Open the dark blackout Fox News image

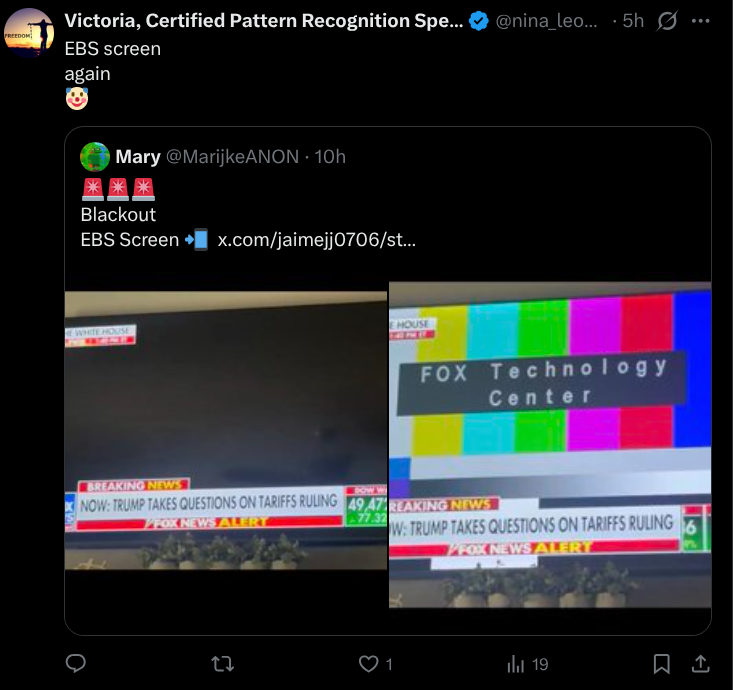(226, 430)
